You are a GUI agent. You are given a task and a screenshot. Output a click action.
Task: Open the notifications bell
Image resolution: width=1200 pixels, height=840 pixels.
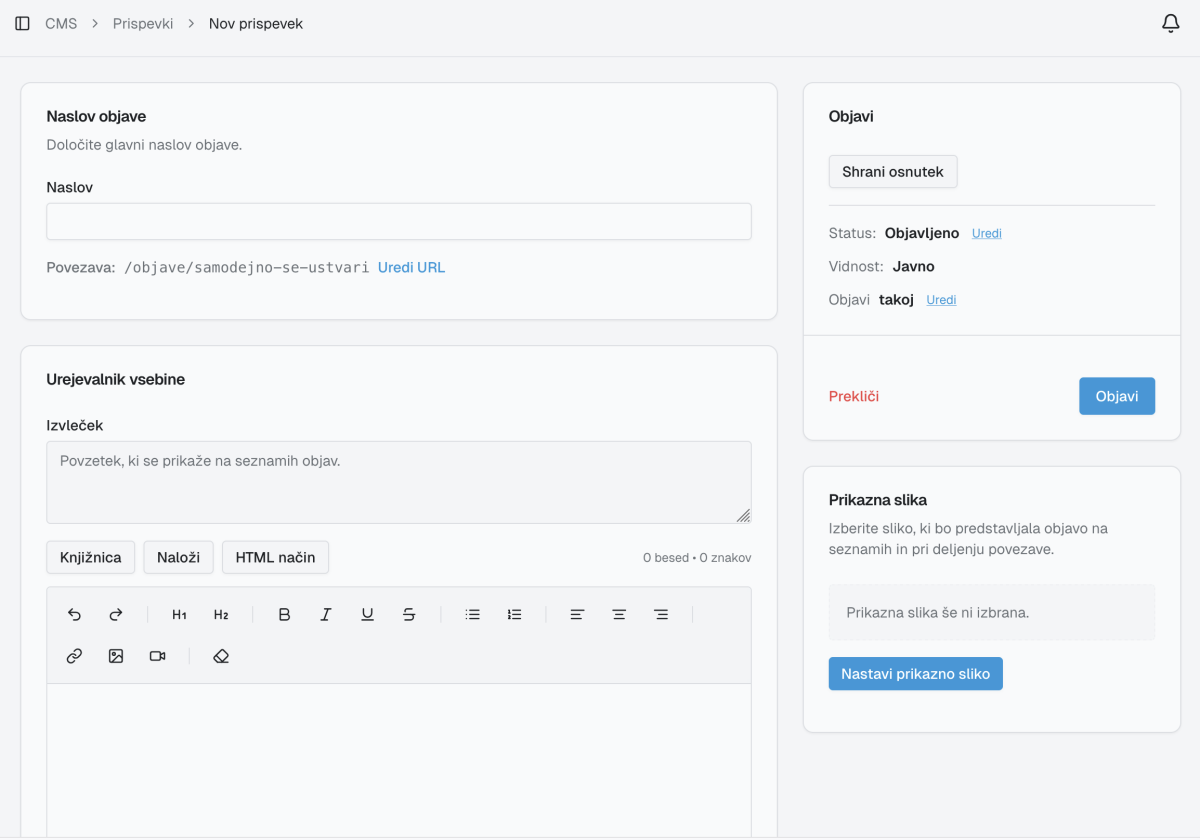coord(1170,24)
